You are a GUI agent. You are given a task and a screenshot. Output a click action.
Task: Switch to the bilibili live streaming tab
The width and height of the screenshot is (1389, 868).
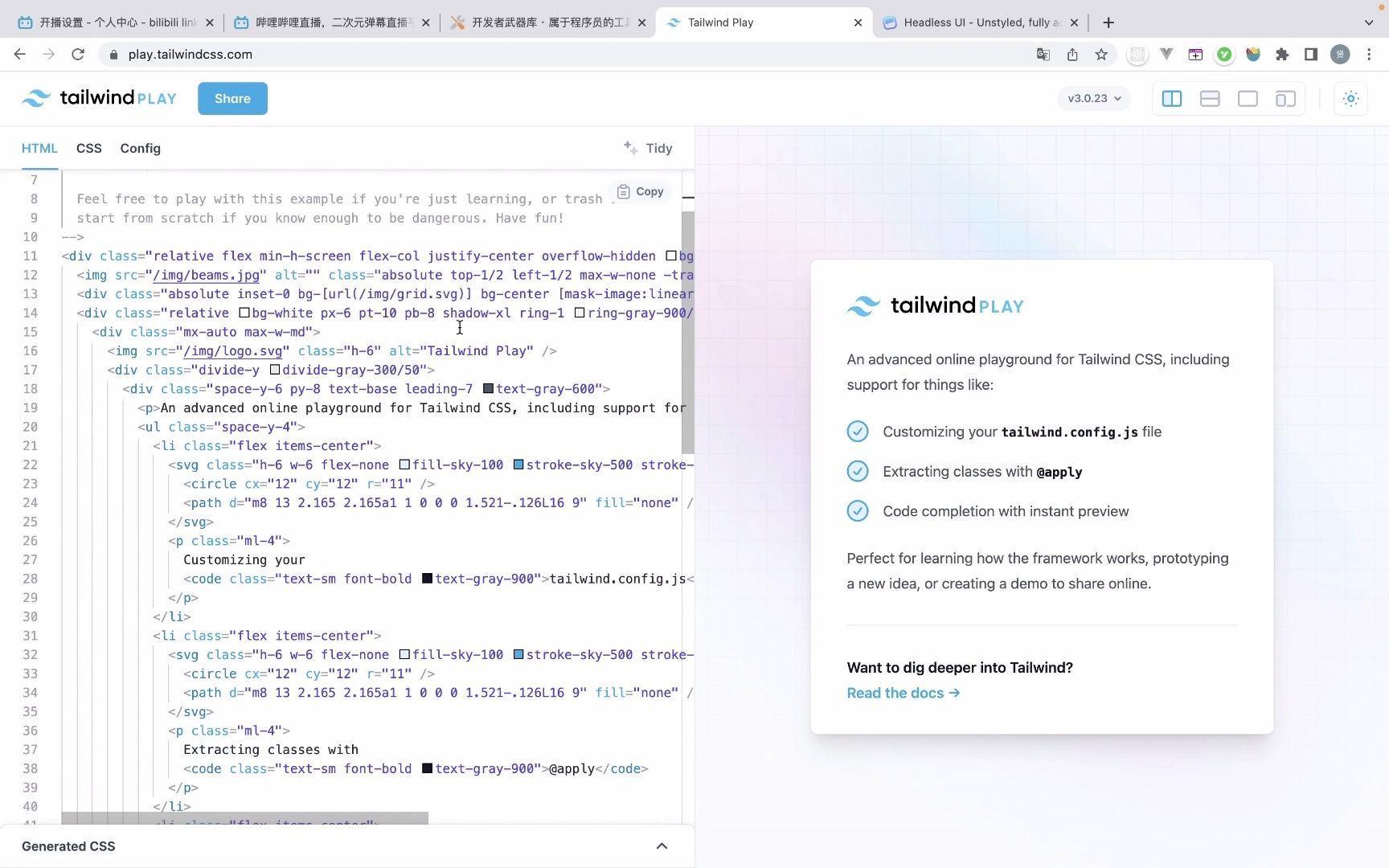[331, 23]
